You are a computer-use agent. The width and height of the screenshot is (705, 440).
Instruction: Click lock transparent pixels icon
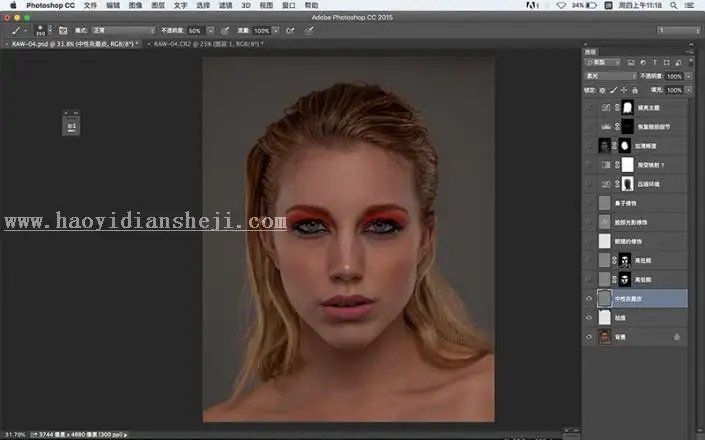(x=602, y=90)
